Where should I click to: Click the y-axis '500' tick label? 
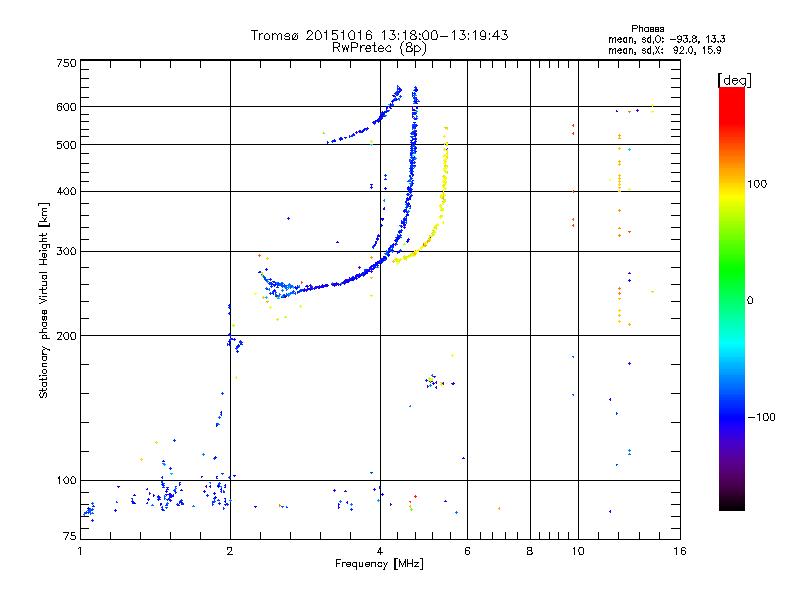click(67, 145)
